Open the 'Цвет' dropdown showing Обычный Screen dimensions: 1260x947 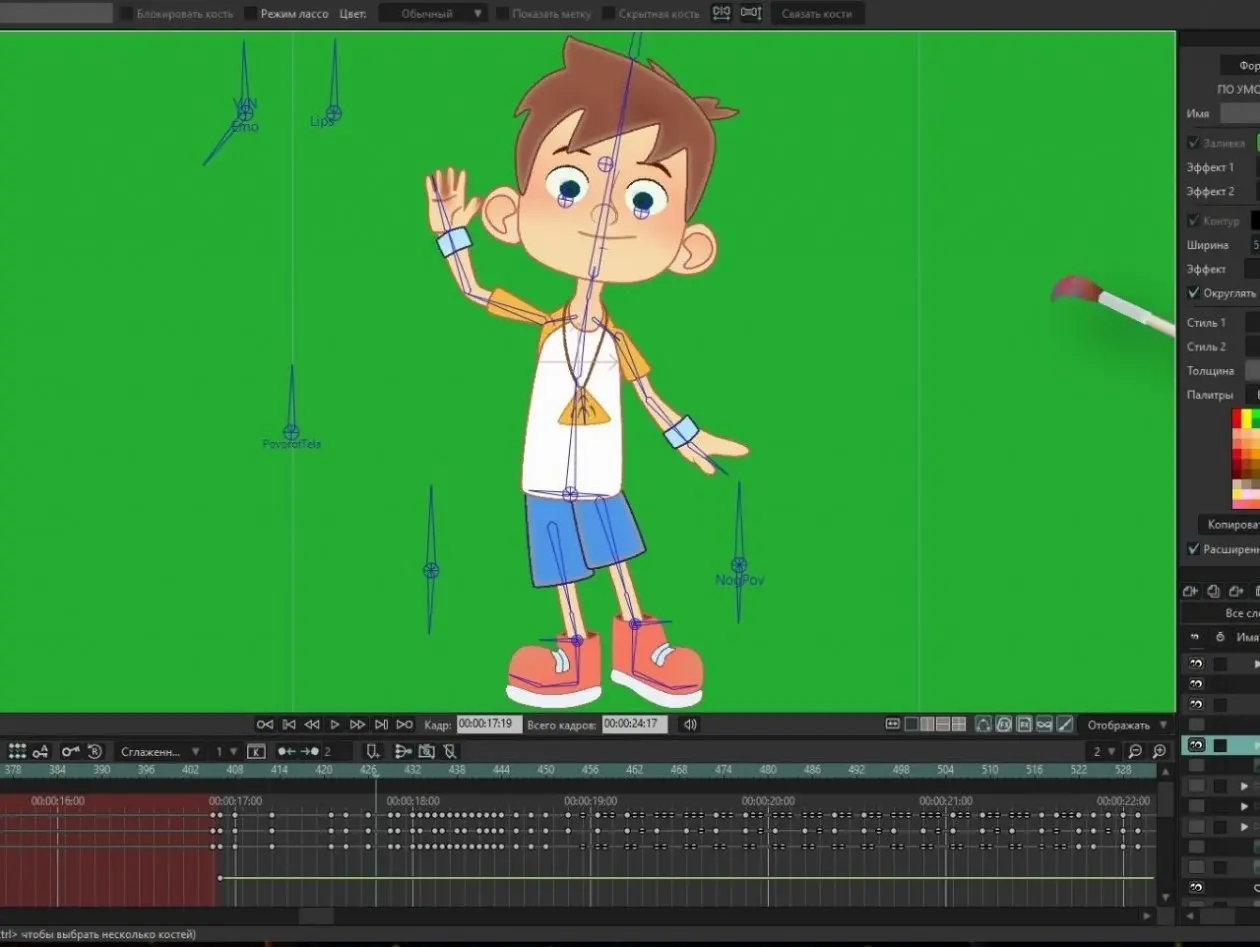433,14
